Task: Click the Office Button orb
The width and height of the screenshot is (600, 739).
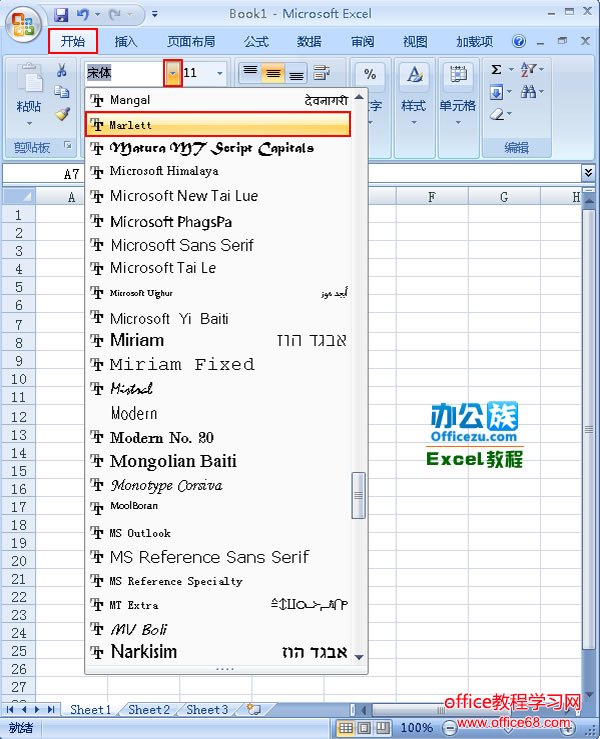Action: (x=23, y=24)
